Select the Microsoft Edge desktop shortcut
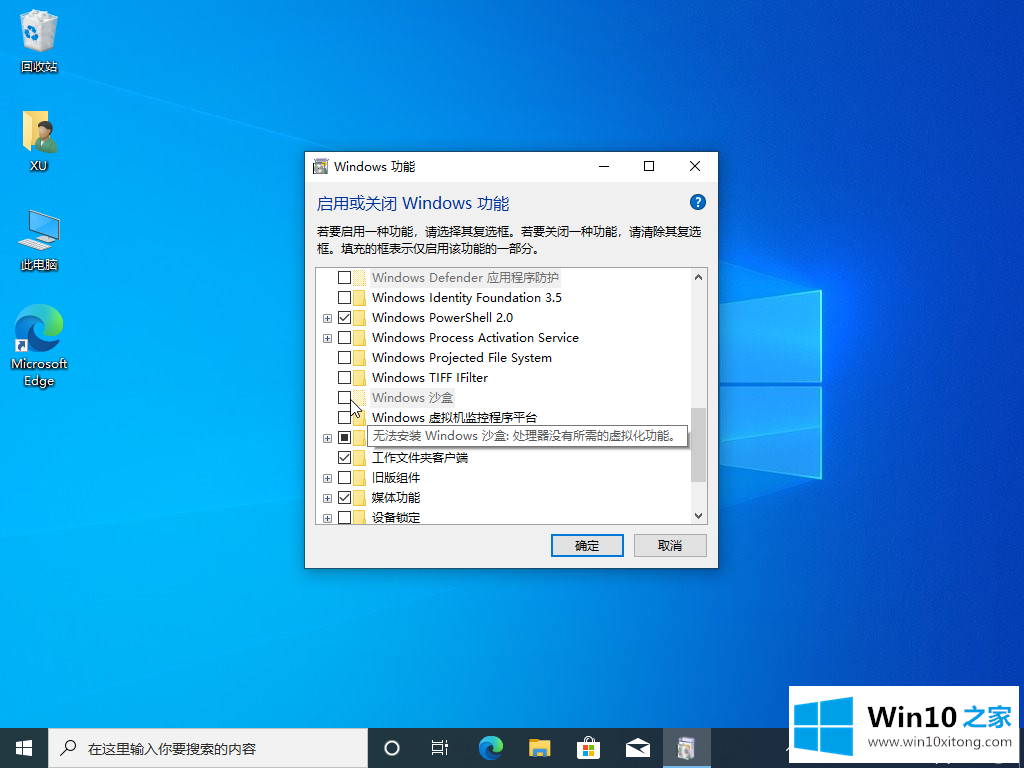This screenshot has height=768, width=1024. coord(39,345)
